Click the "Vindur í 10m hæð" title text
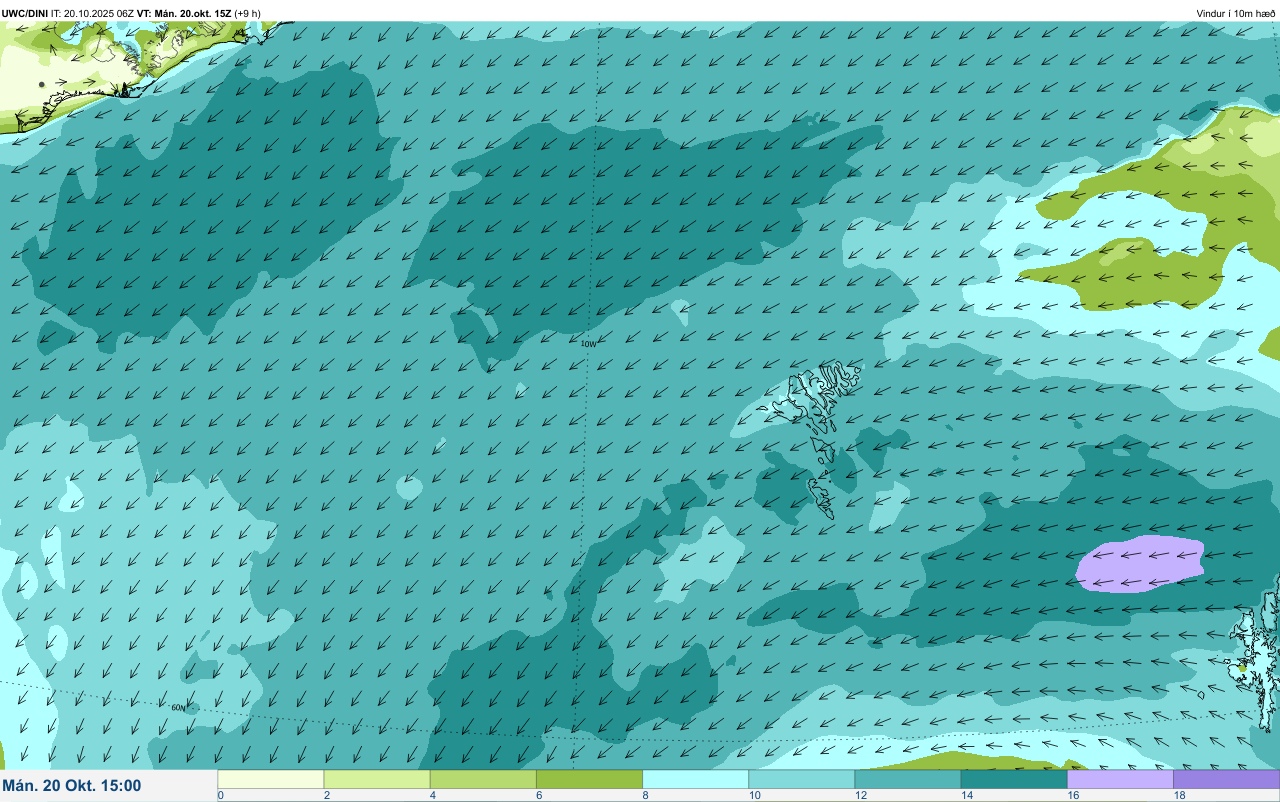Screen dimensions: 1280x802 [x=1236, y=14]
